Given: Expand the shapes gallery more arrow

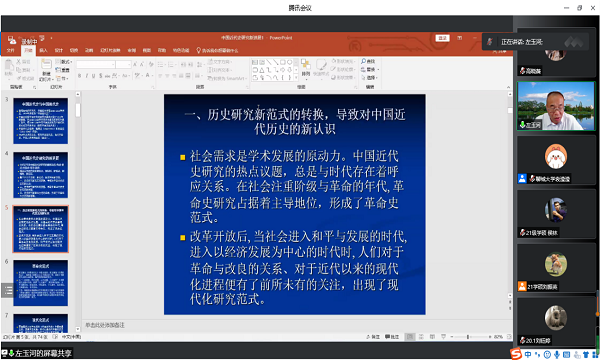Looking at the screenshot, I should (296, 78).
